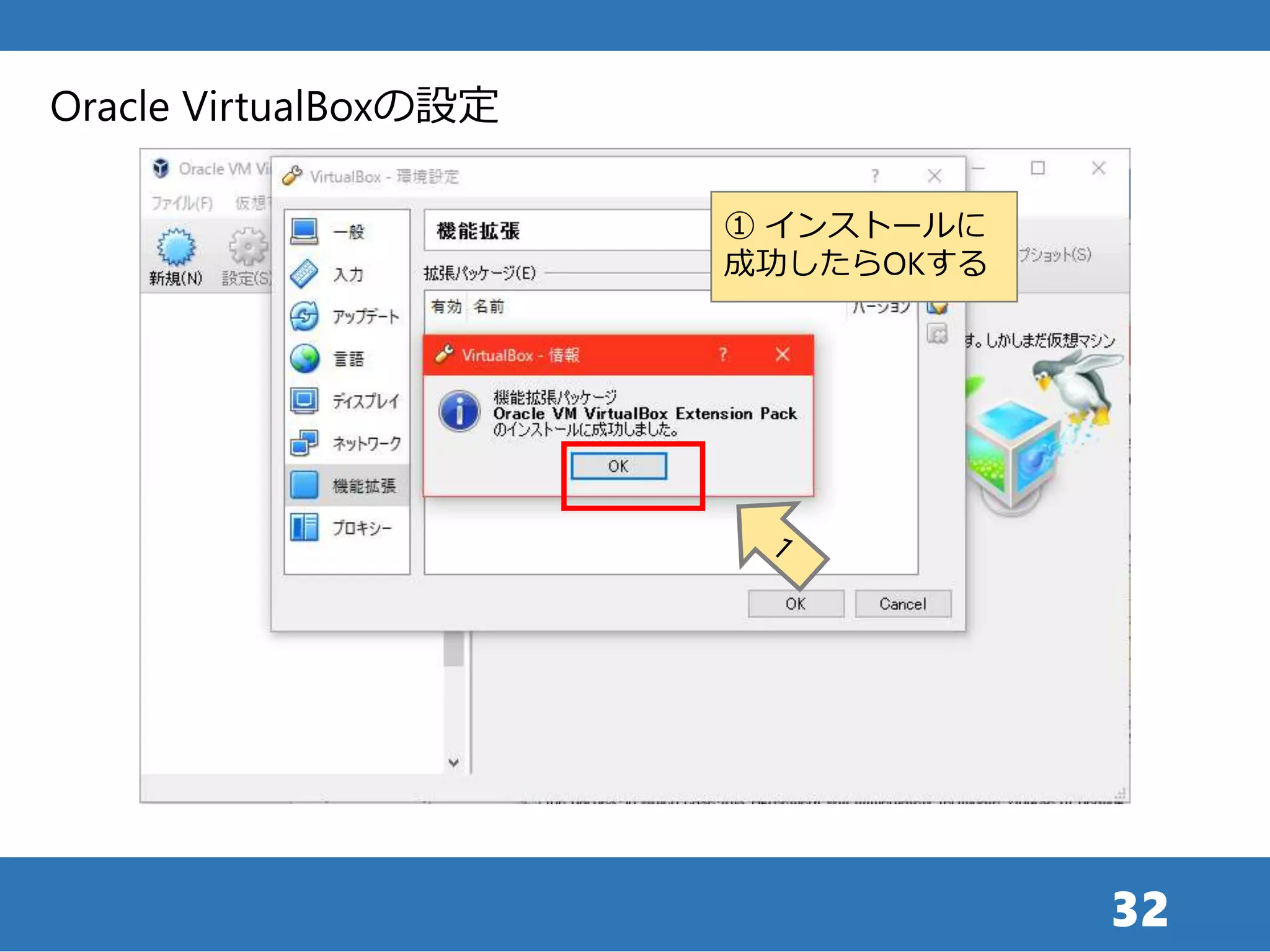Maximize the Oracle VM VirtualBox main window
The height and width of the screenshot is (952, 1270).
point(1038,168)
